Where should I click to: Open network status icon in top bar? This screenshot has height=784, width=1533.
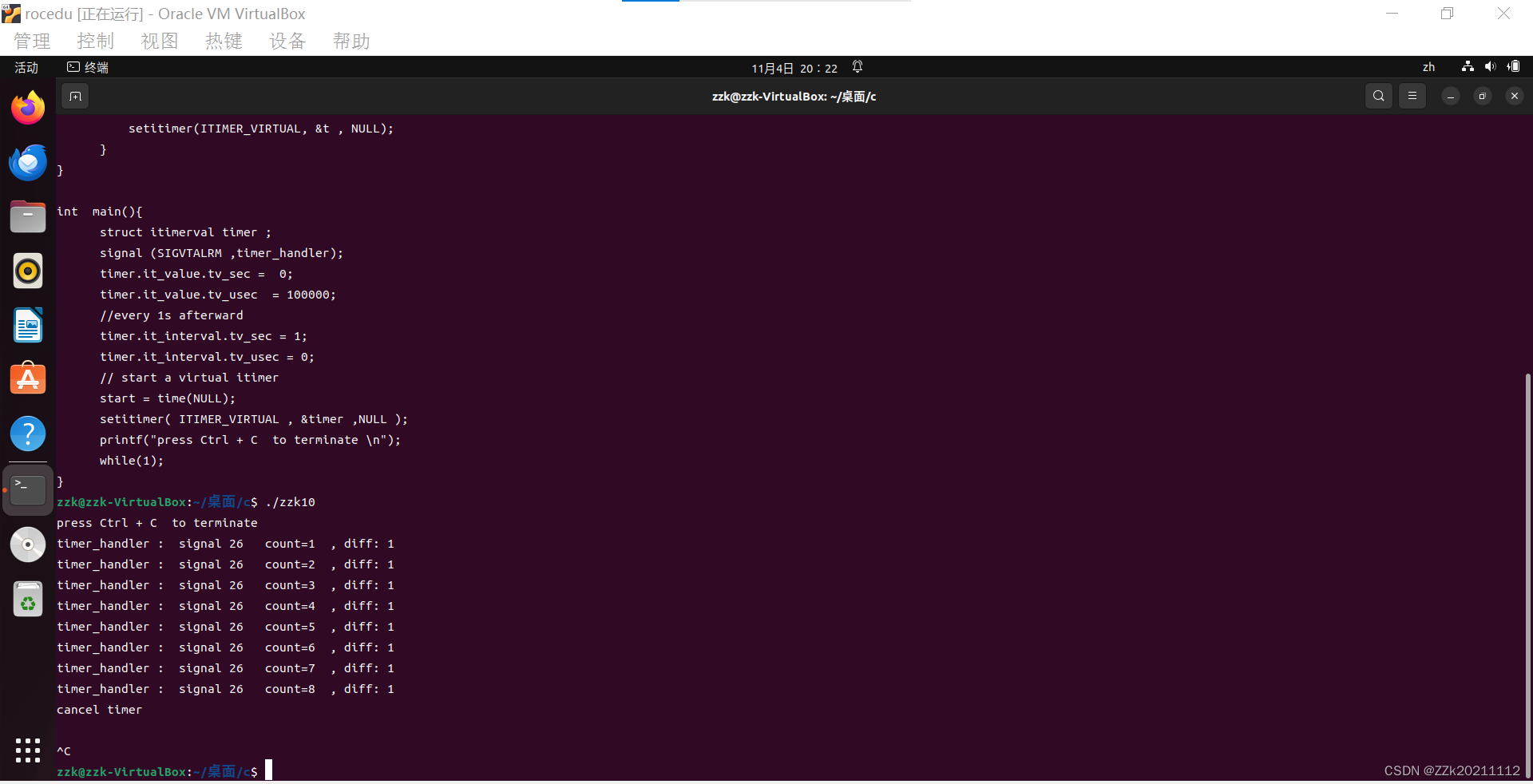pyautogui.click(x=1468, y=67)
